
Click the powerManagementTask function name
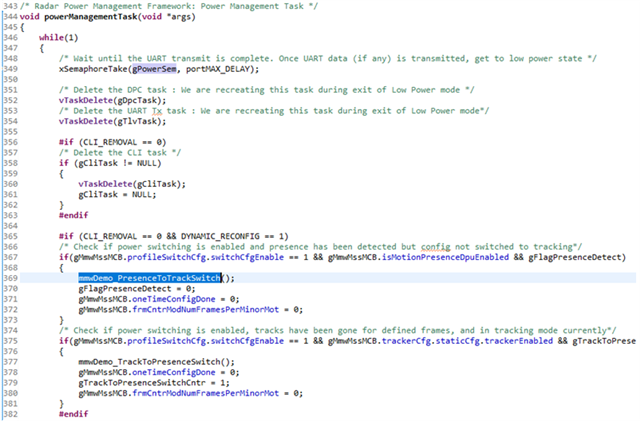coord(91,17)
